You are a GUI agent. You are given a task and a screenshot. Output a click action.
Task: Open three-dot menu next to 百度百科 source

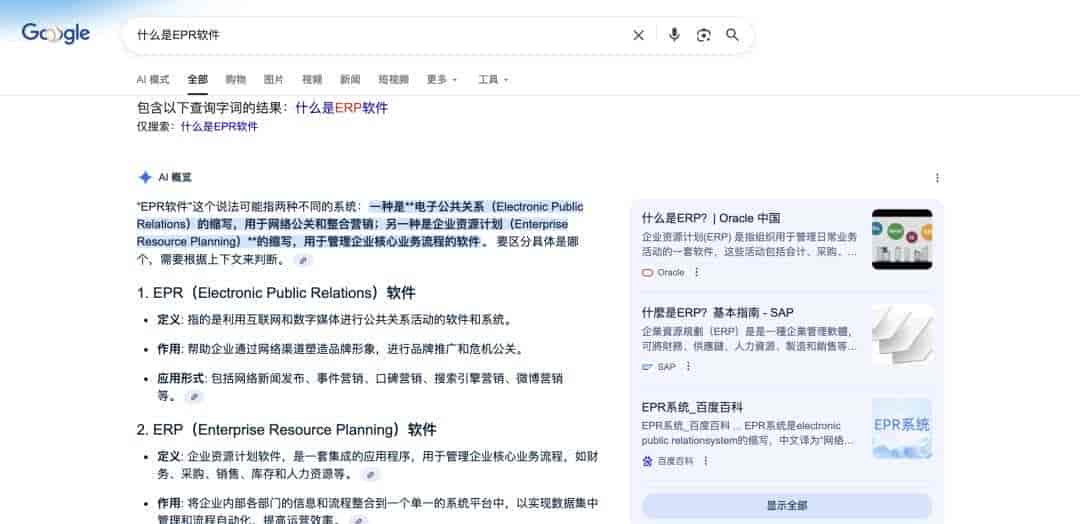pyautogui.click(x=705, y=461)
